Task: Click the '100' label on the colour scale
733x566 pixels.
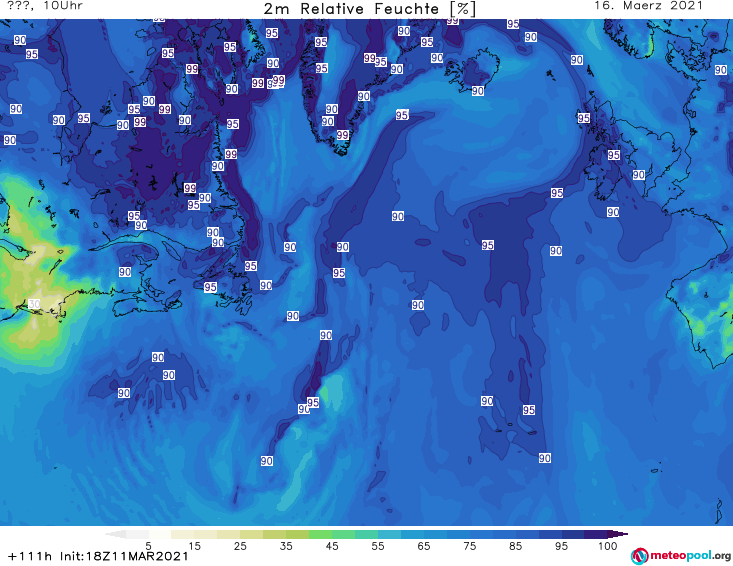Action: [608, 545]
